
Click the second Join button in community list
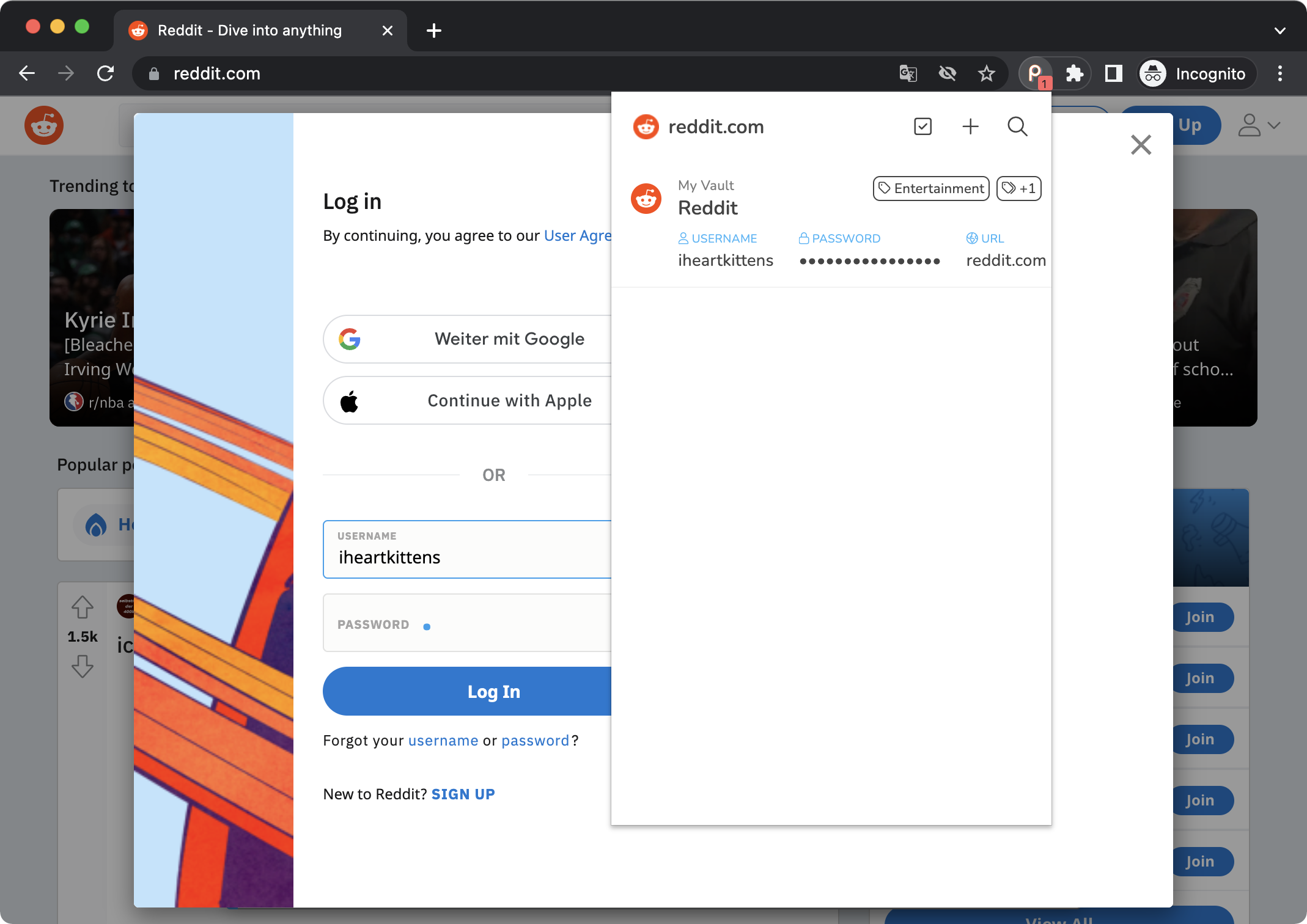click(1202, 678)
